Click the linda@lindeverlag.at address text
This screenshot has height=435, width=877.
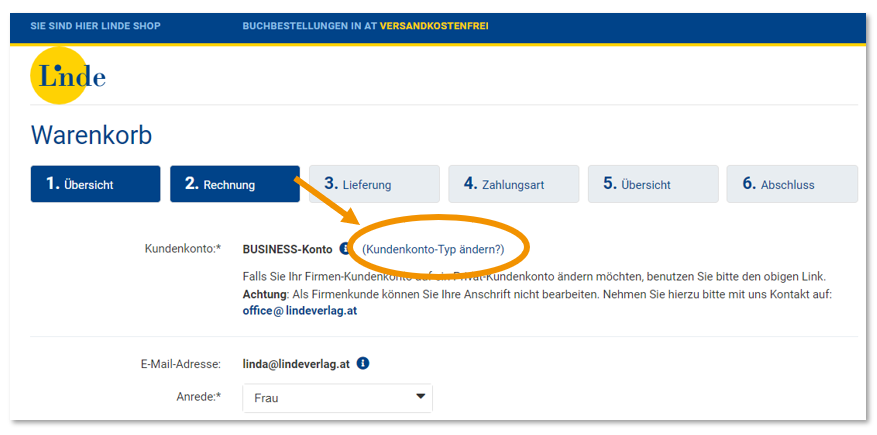pyautogui.click(x=296, y=364)
